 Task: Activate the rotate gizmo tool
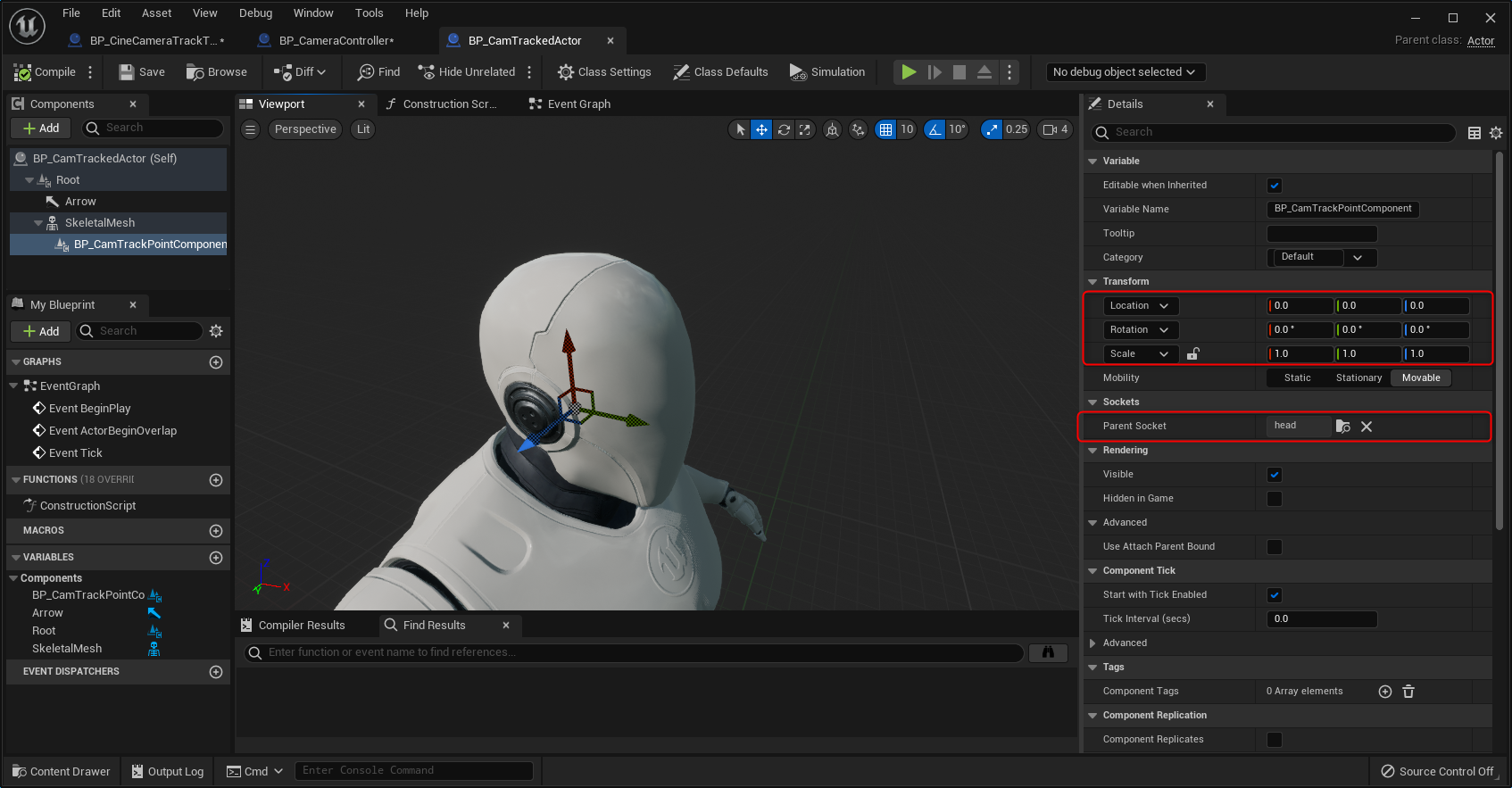(x=784, y=129)
